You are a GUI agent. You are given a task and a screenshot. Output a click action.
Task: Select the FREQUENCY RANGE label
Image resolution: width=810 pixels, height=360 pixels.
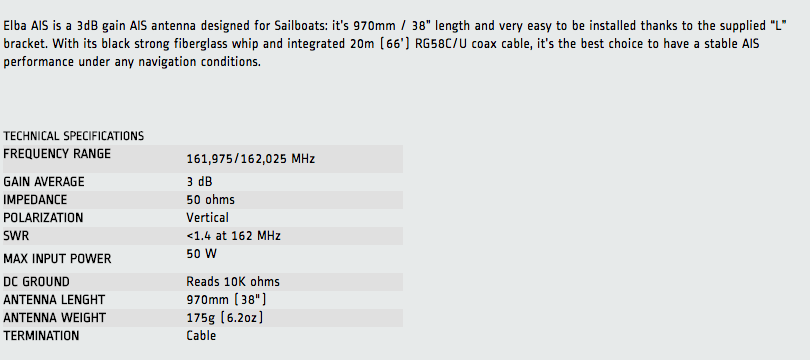[57, 154]
